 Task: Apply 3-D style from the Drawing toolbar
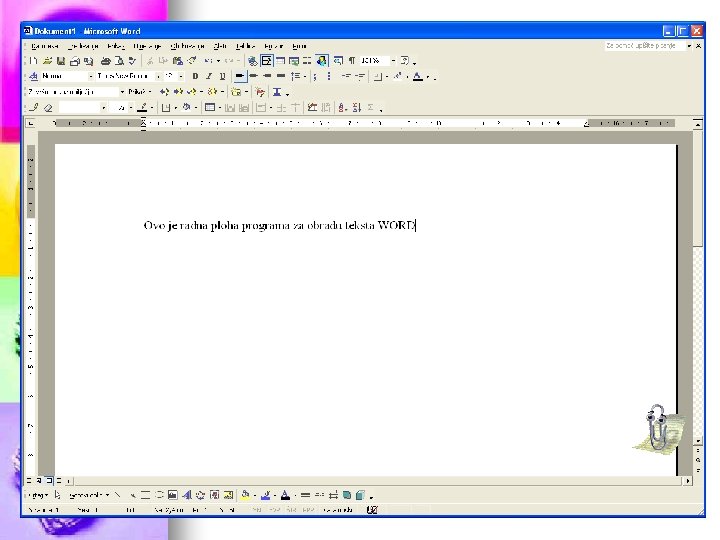pos(360,495)
